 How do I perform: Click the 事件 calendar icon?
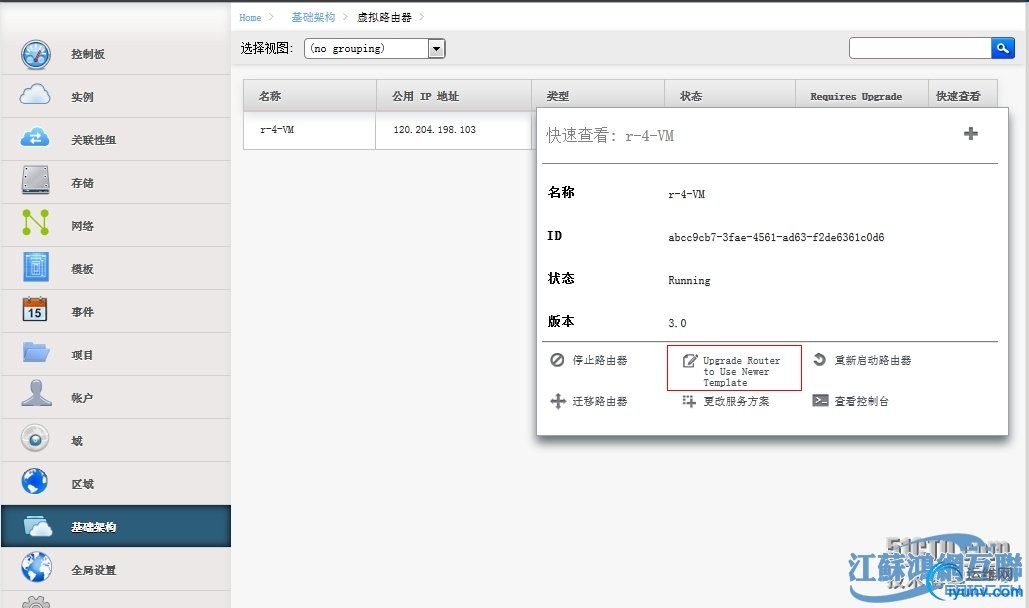coord(35,309)
